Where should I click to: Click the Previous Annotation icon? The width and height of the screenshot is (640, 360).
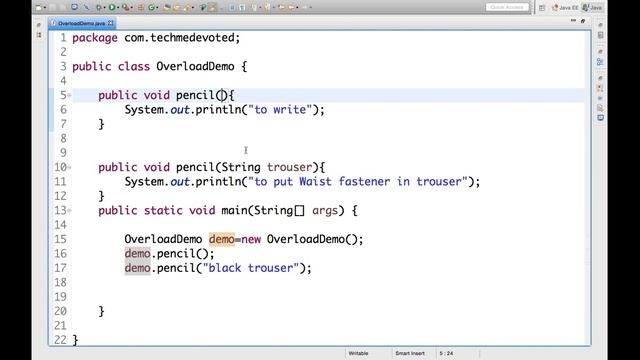coord(267,7)
